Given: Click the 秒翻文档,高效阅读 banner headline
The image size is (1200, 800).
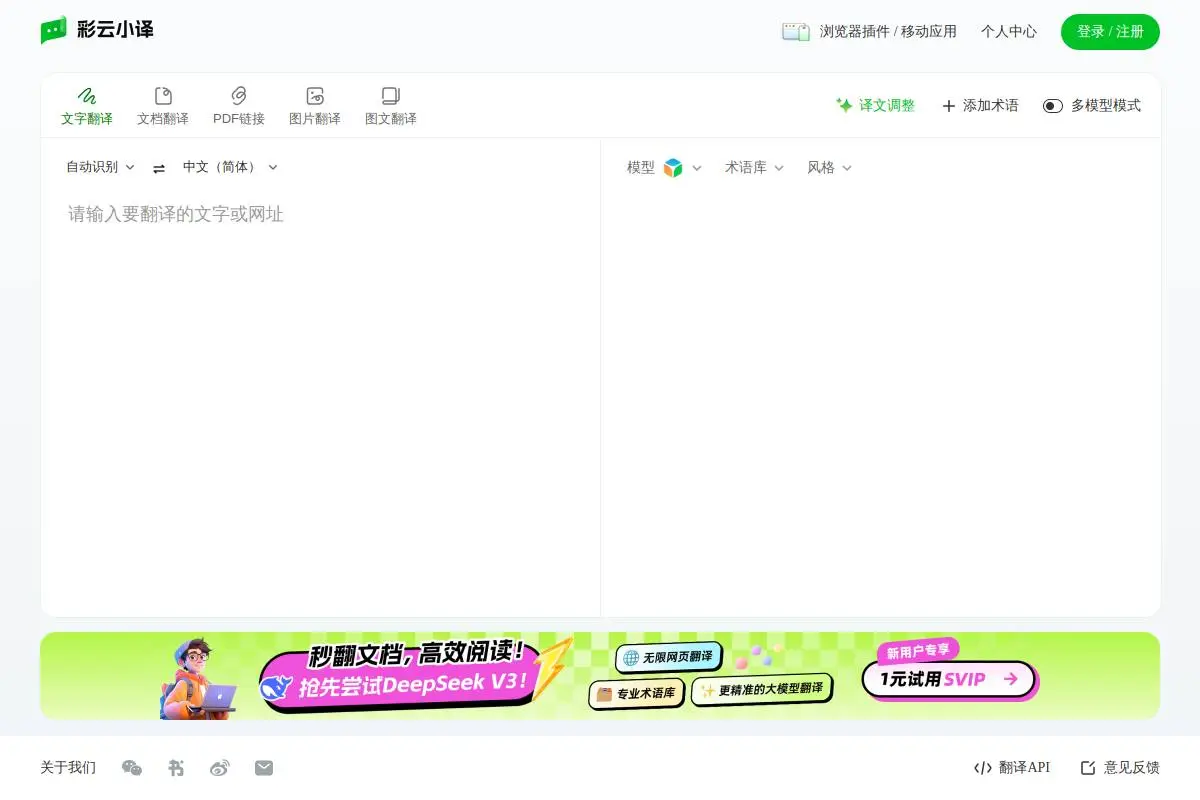Looking at the screenshot, I should click(x=416, y=654).
